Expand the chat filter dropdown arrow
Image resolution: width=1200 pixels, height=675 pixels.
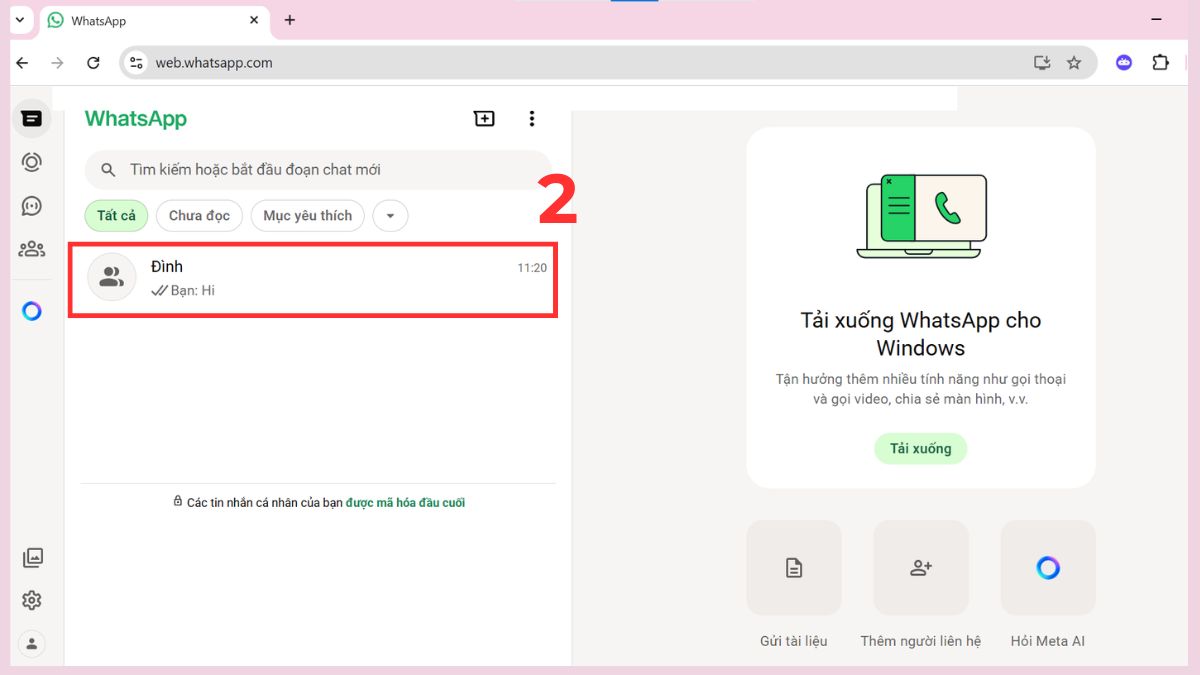(390, 215)
